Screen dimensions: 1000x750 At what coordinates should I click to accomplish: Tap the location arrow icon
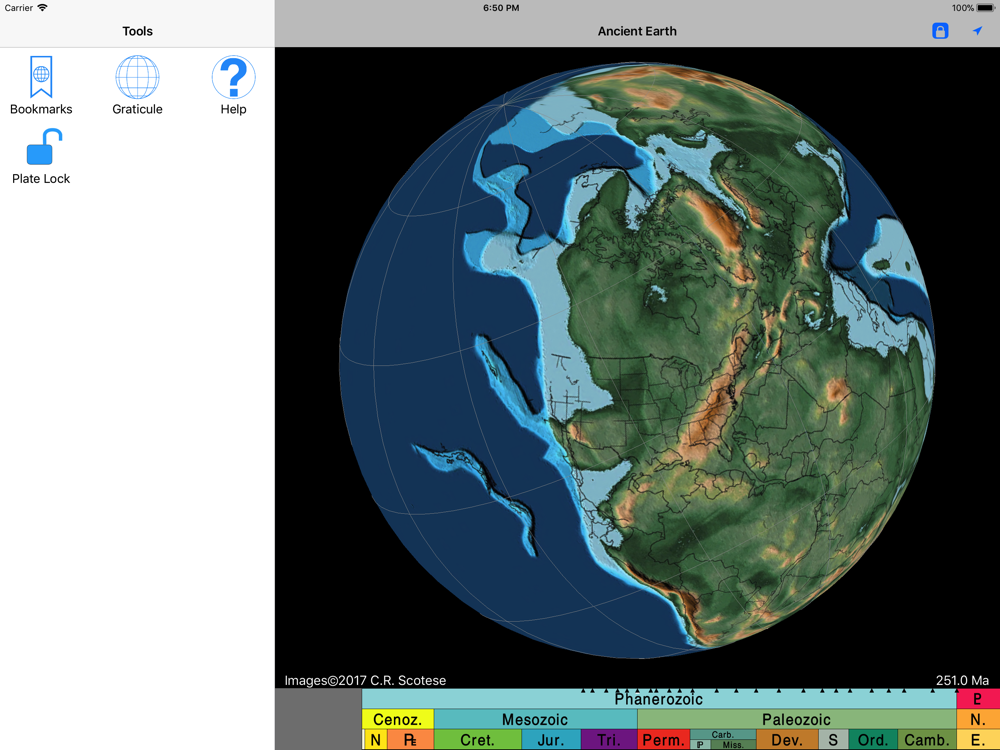coord(977,31)
